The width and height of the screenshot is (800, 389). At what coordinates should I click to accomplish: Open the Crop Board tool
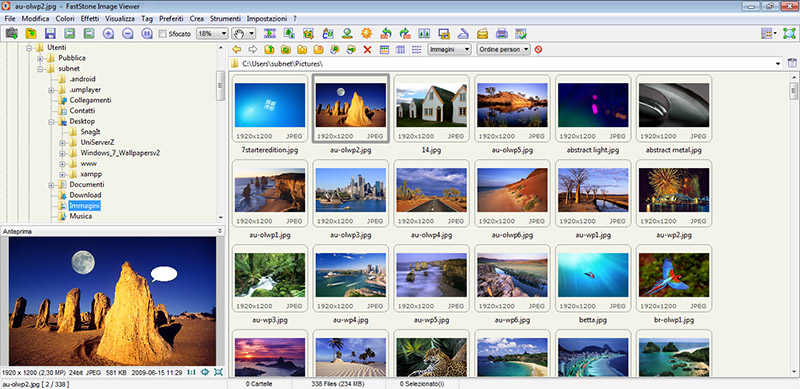coord(308,34)
